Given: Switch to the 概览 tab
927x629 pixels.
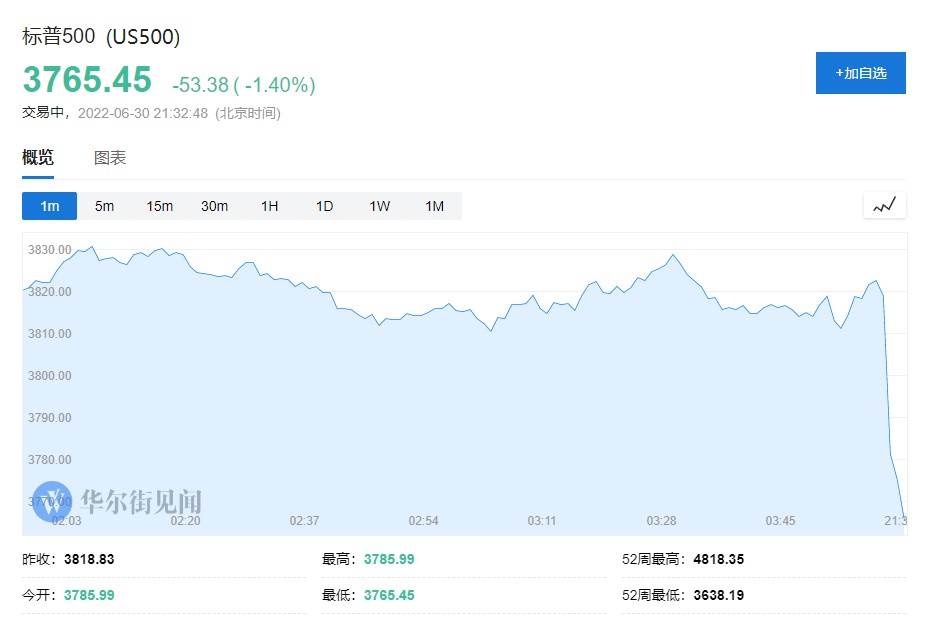Looking at the screenshot, I should click(38, 158).
